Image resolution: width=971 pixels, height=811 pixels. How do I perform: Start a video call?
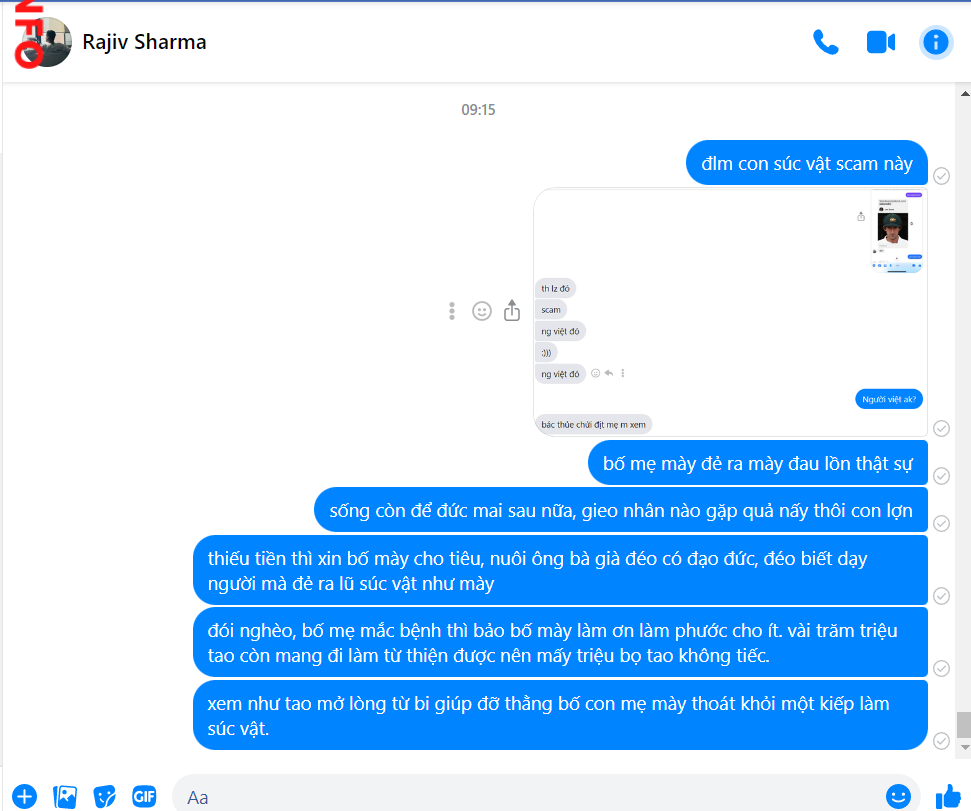[881, 42]
